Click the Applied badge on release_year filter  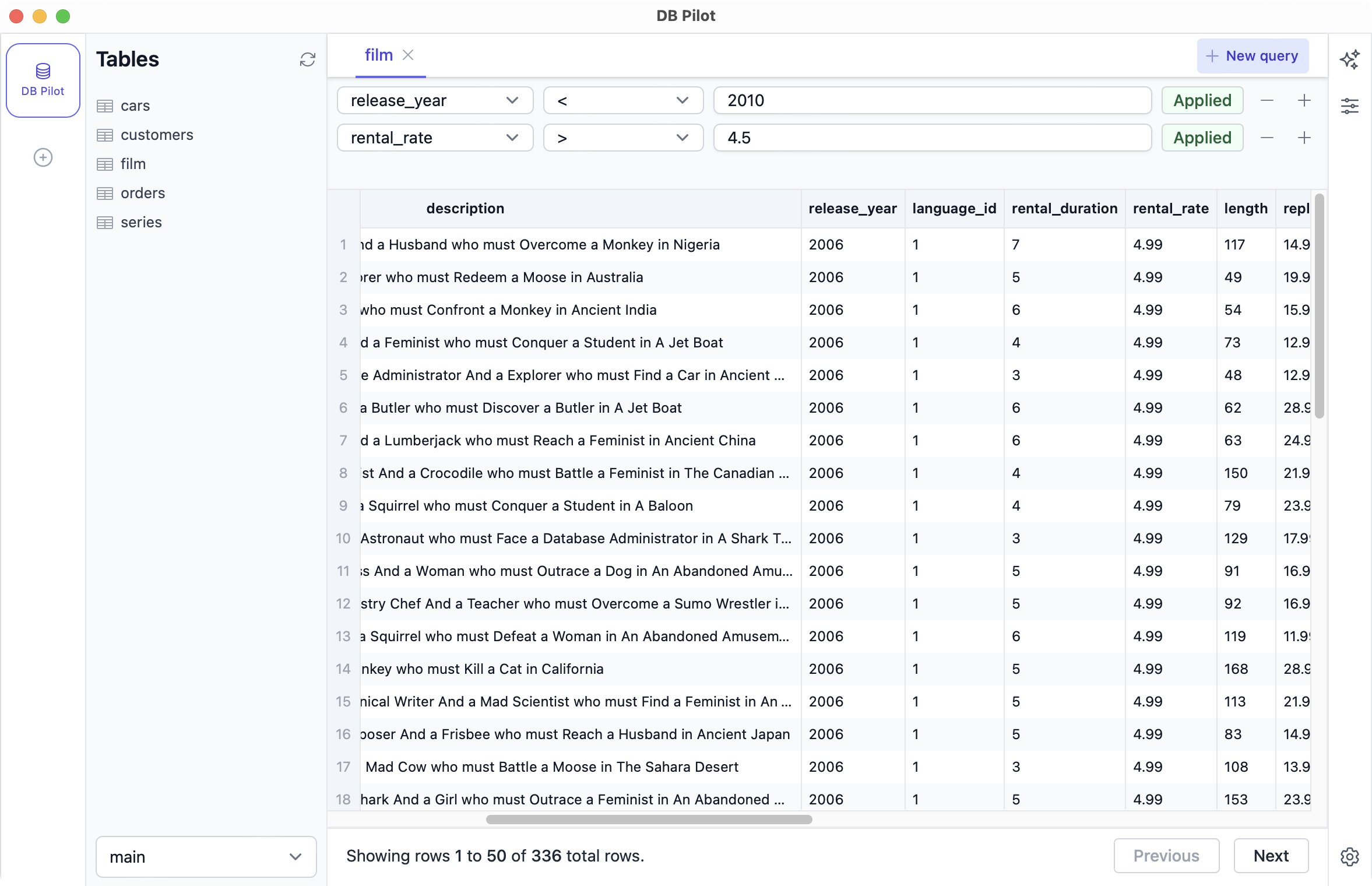(x=1201, y=100)
